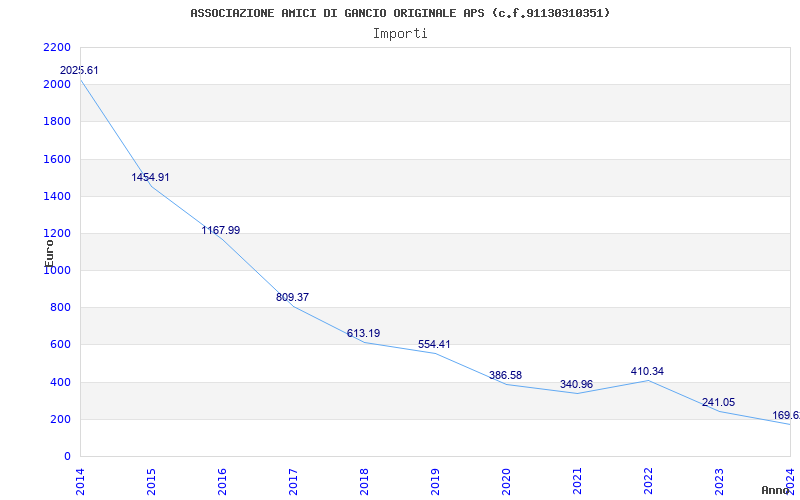Select x-axis year 2022

point(647,481)
